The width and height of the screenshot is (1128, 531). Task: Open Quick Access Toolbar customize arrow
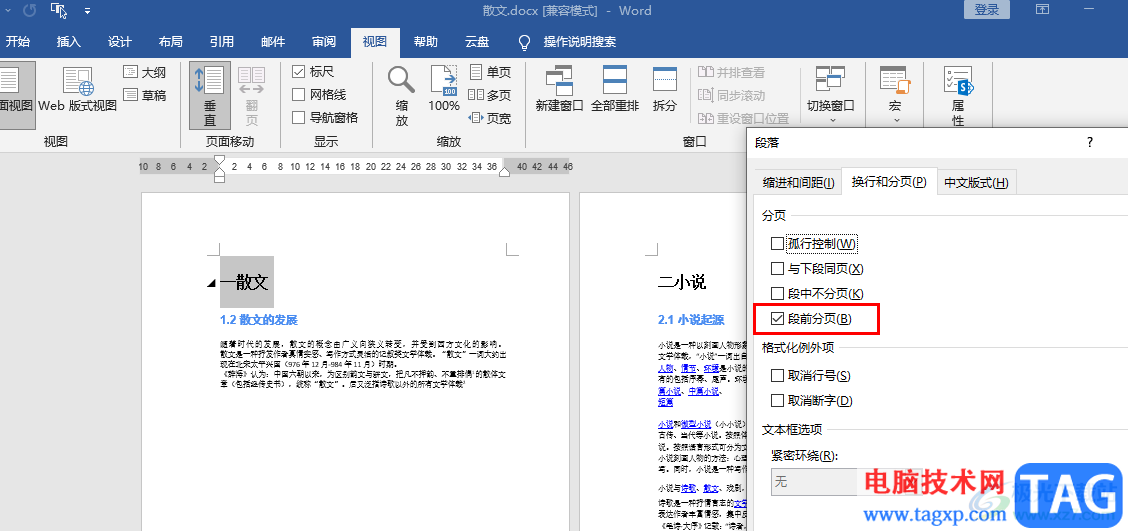point(87,11)
